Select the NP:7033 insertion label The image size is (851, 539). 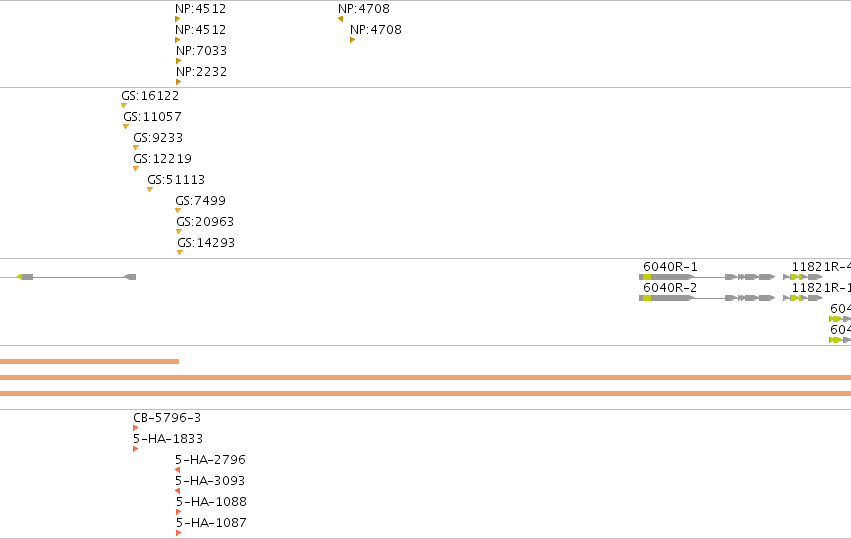tap(201, 50)
